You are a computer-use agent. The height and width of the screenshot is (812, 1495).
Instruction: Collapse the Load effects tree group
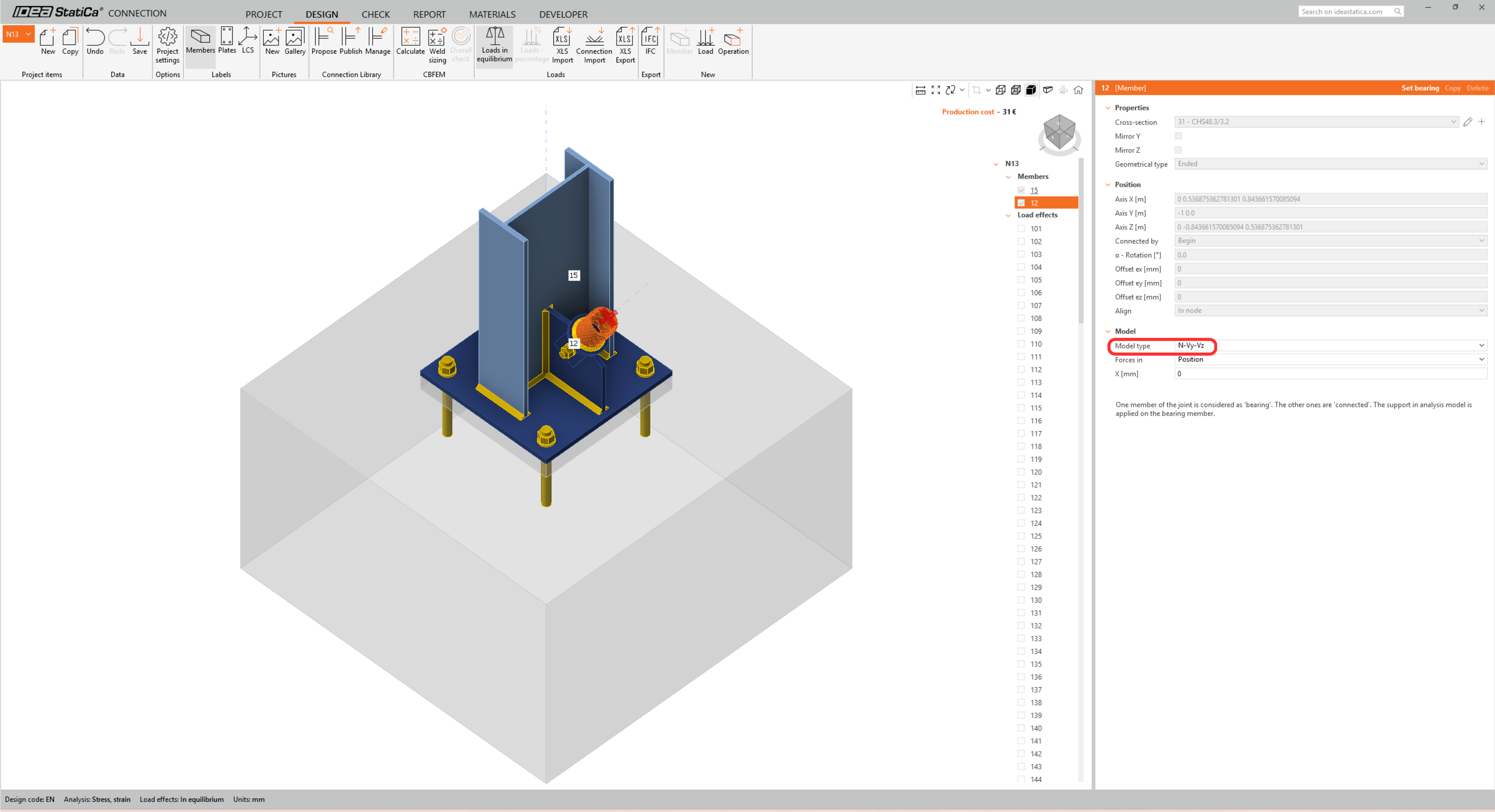1008,215
